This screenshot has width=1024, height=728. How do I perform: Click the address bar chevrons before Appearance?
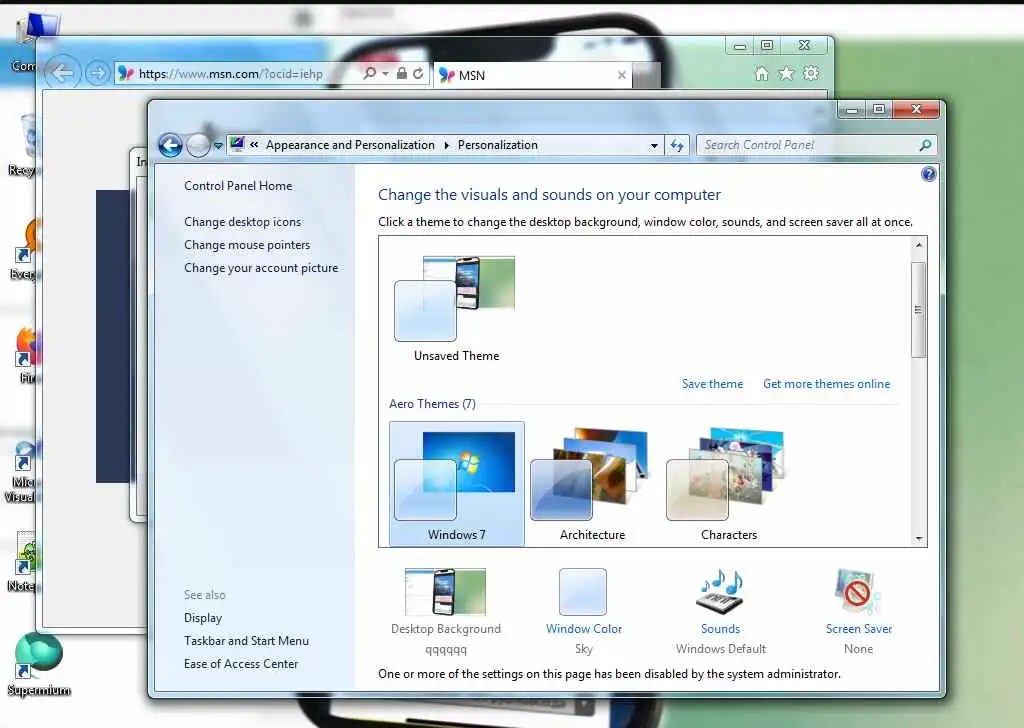click(254, 145)
